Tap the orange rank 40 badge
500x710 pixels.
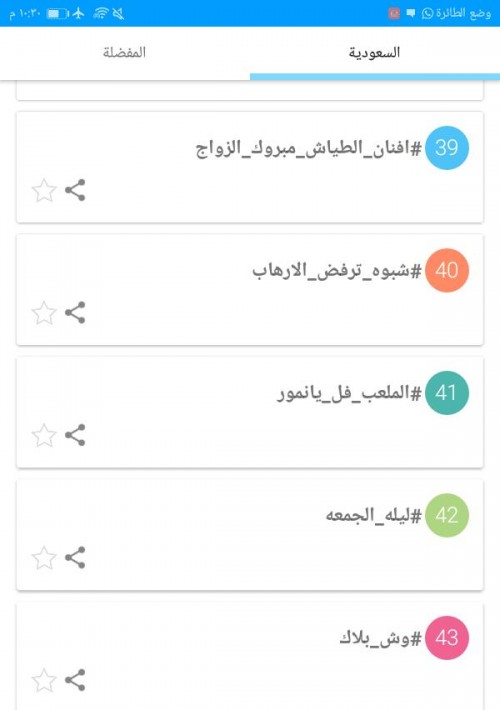[x=447, y=270]
